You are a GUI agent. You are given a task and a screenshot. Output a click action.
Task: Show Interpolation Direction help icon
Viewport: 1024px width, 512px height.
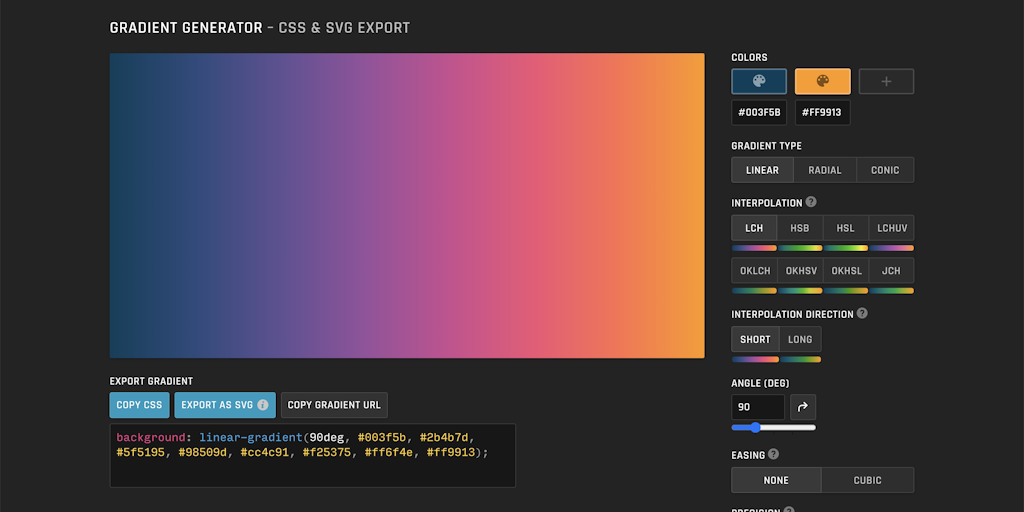[862, 313]
